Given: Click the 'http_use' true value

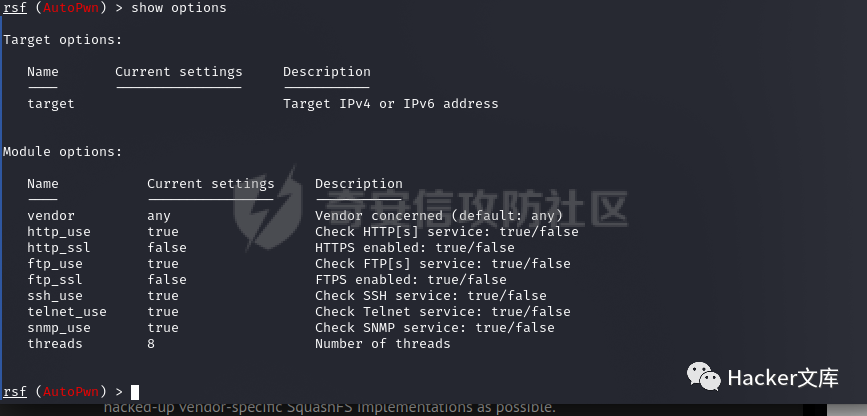Looking at the screenshot, I should (163, 232).
